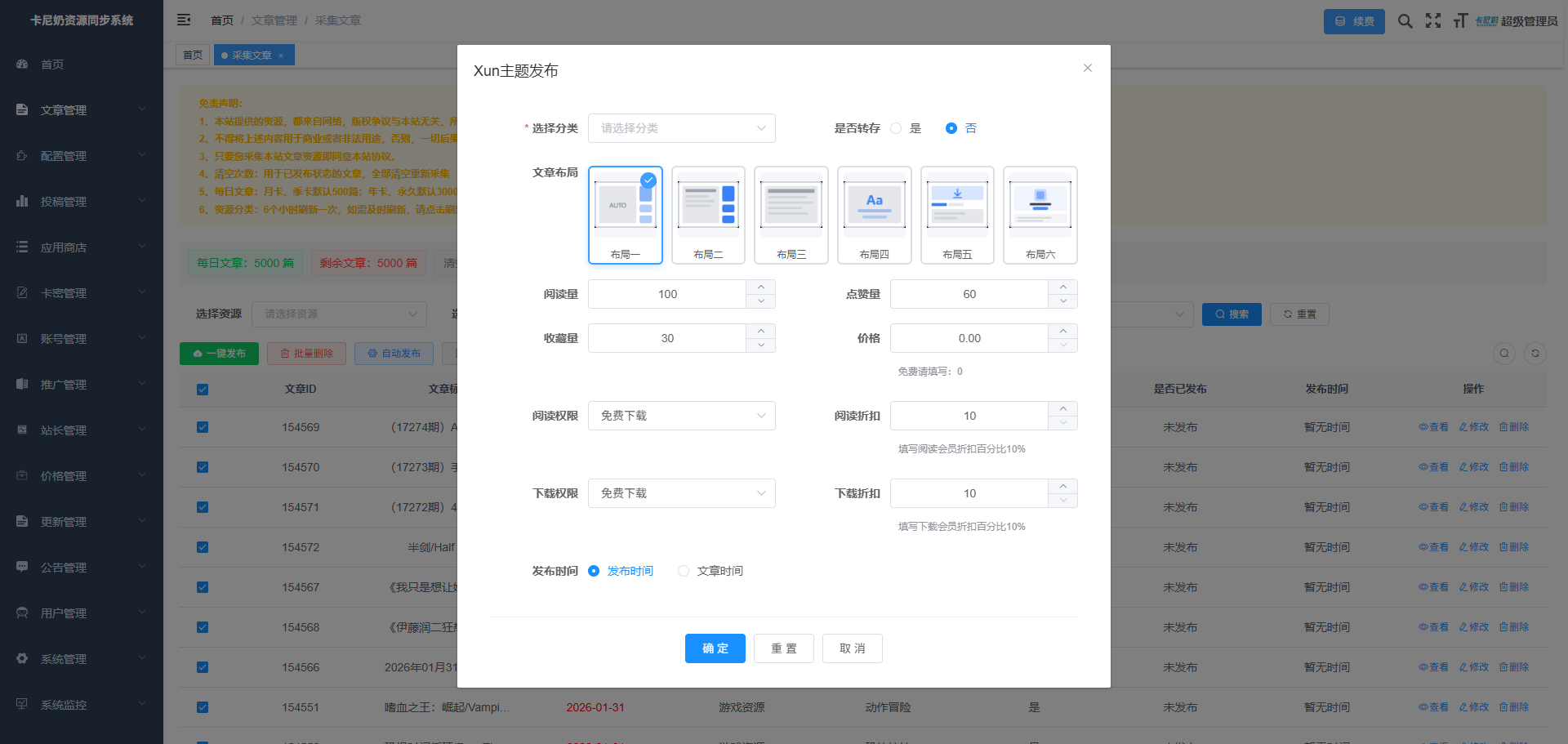Select the 文章时间 radio option
The height and width of the screenshot is (744, 1568).
tap(684, 571)
